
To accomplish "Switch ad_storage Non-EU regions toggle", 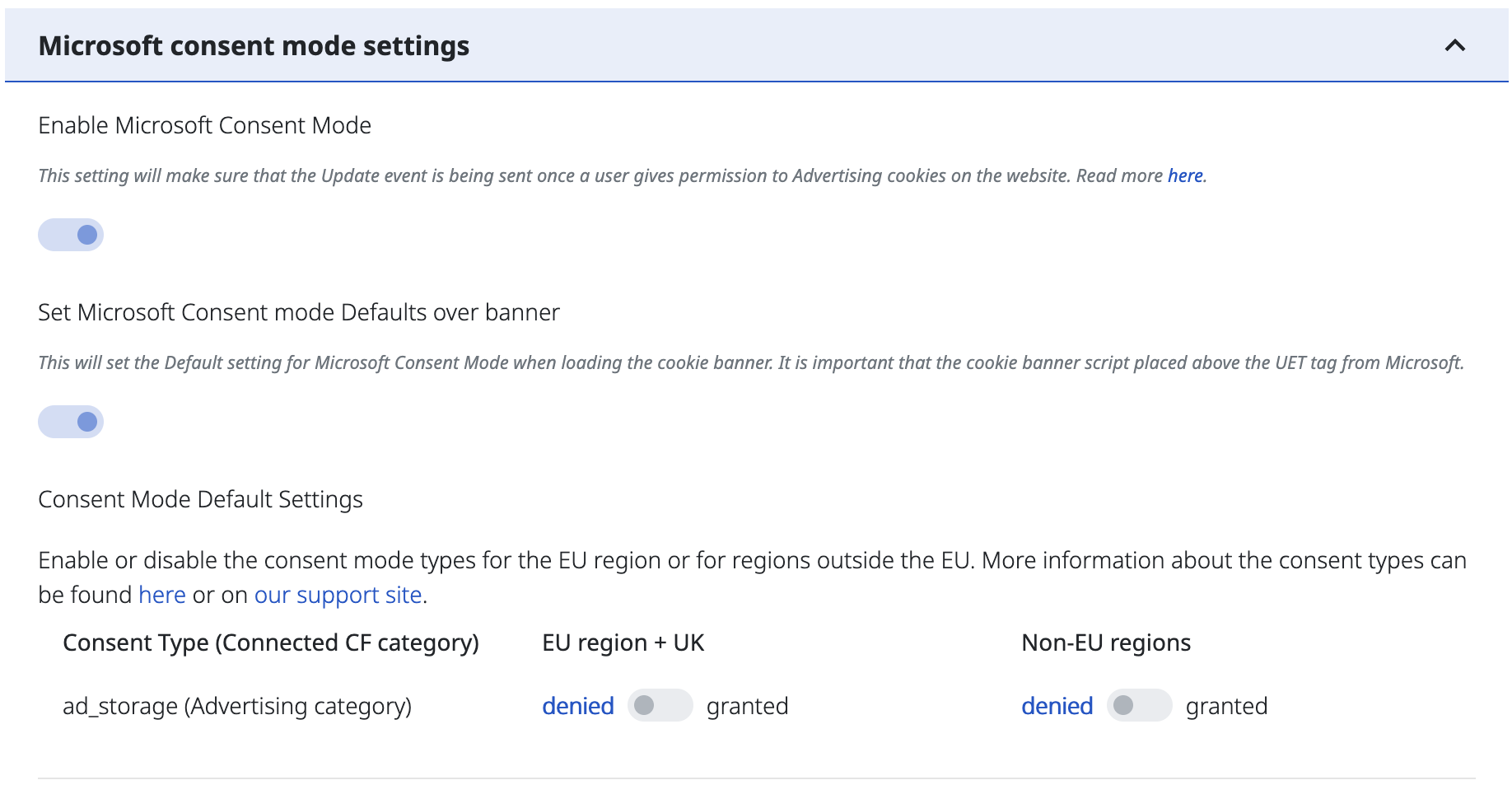I will pyautogui.click(x=1140, y=705).
